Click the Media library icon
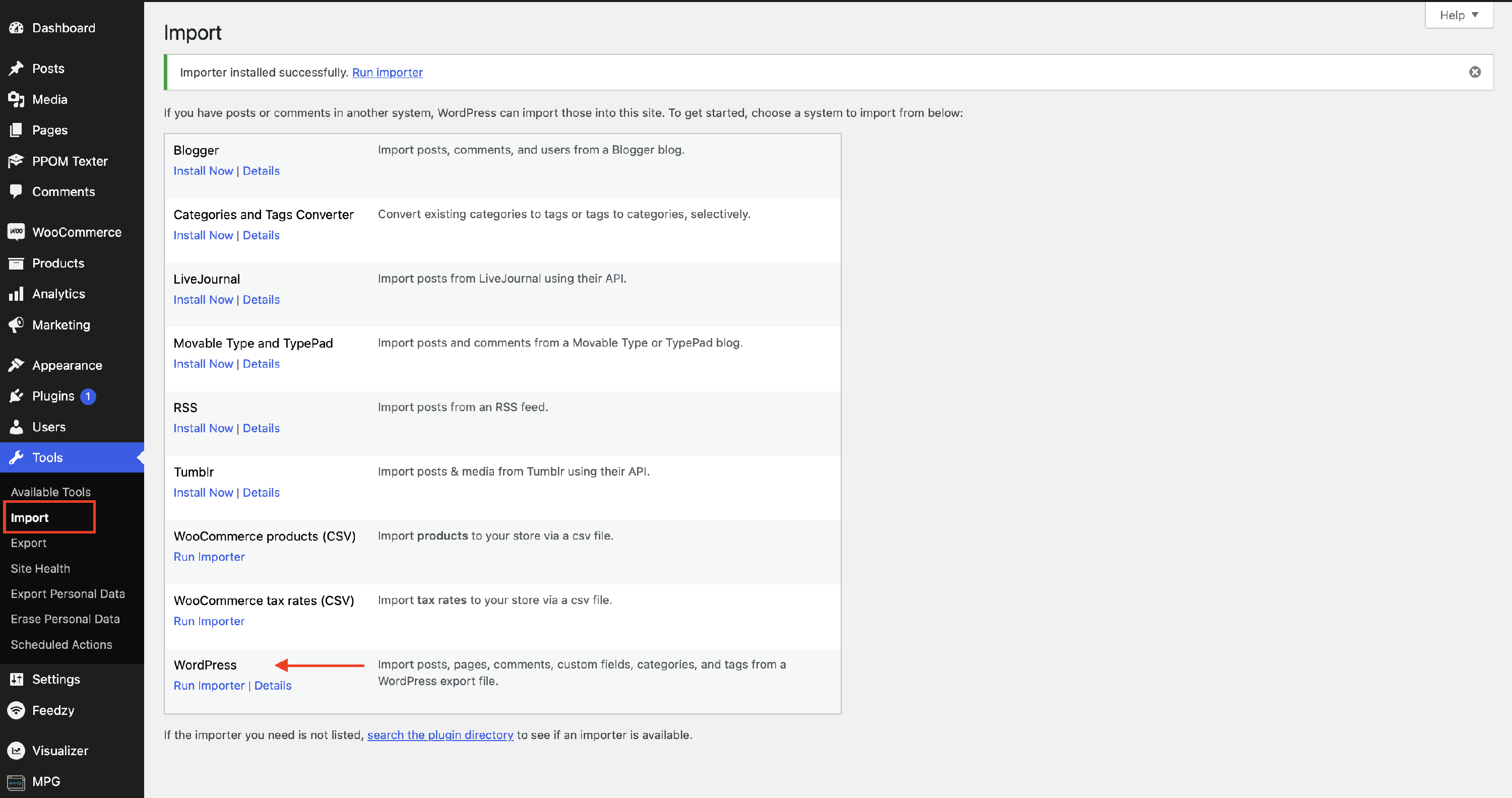The image size is (1512, 798). (17, 99)
